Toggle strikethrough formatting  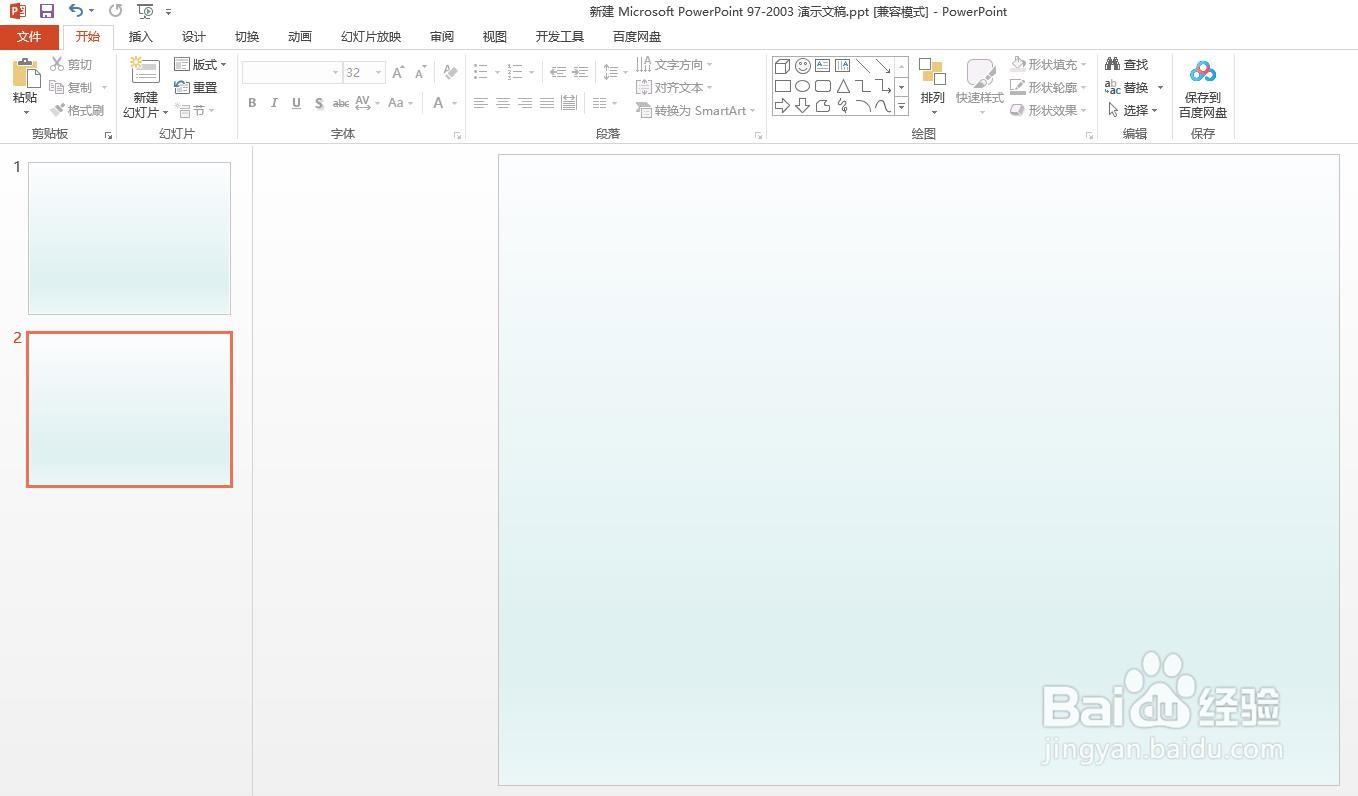pos(341,103)
